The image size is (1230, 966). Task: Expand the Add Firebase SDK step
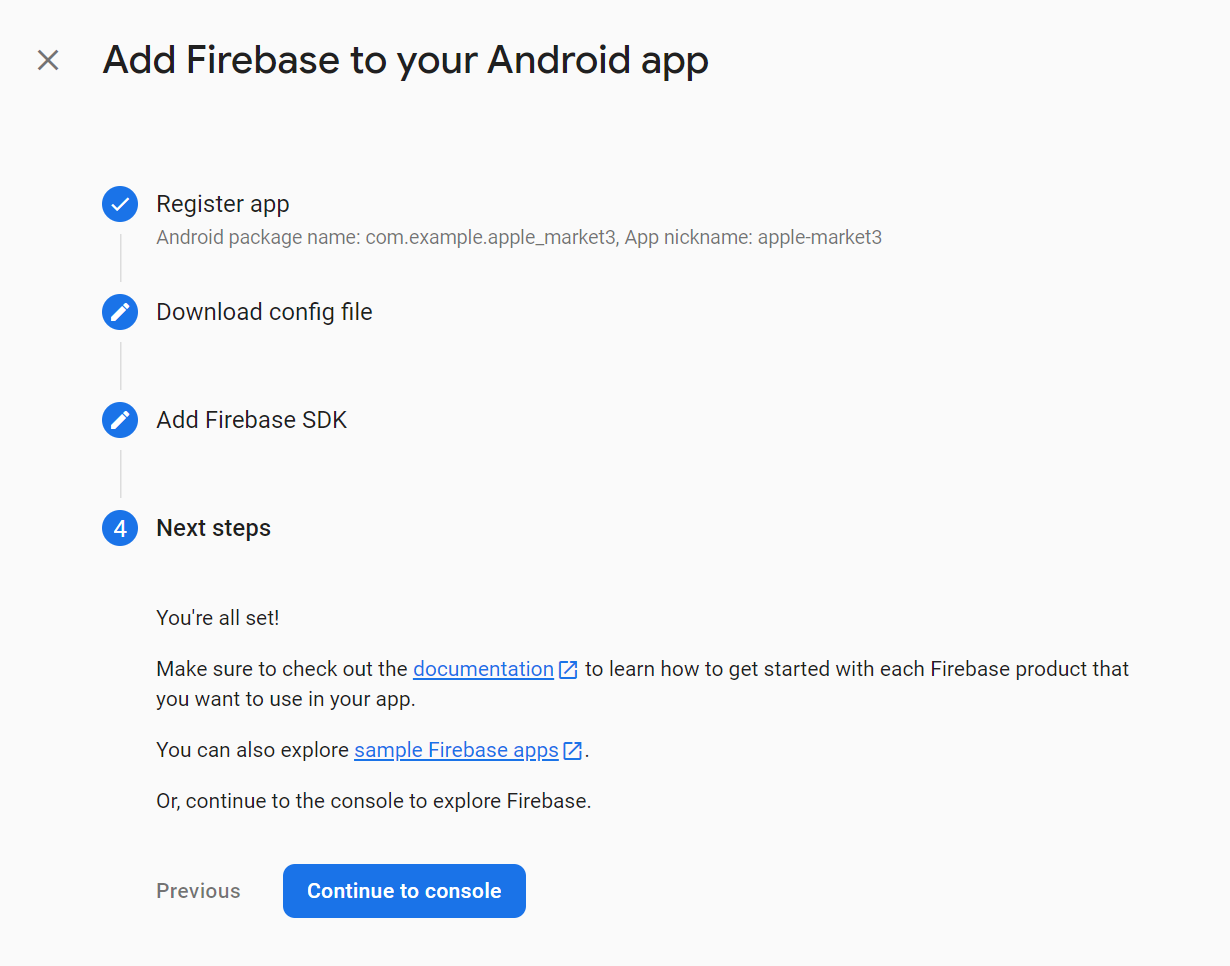(252, 420)
